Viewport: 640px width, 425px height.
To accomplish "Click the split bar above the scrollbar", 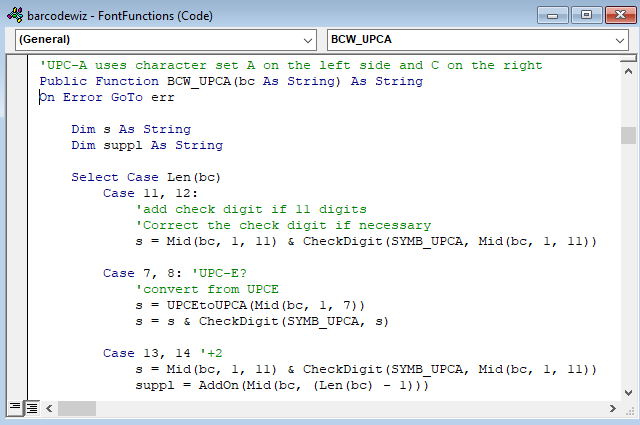I will (x=628, y=59).
